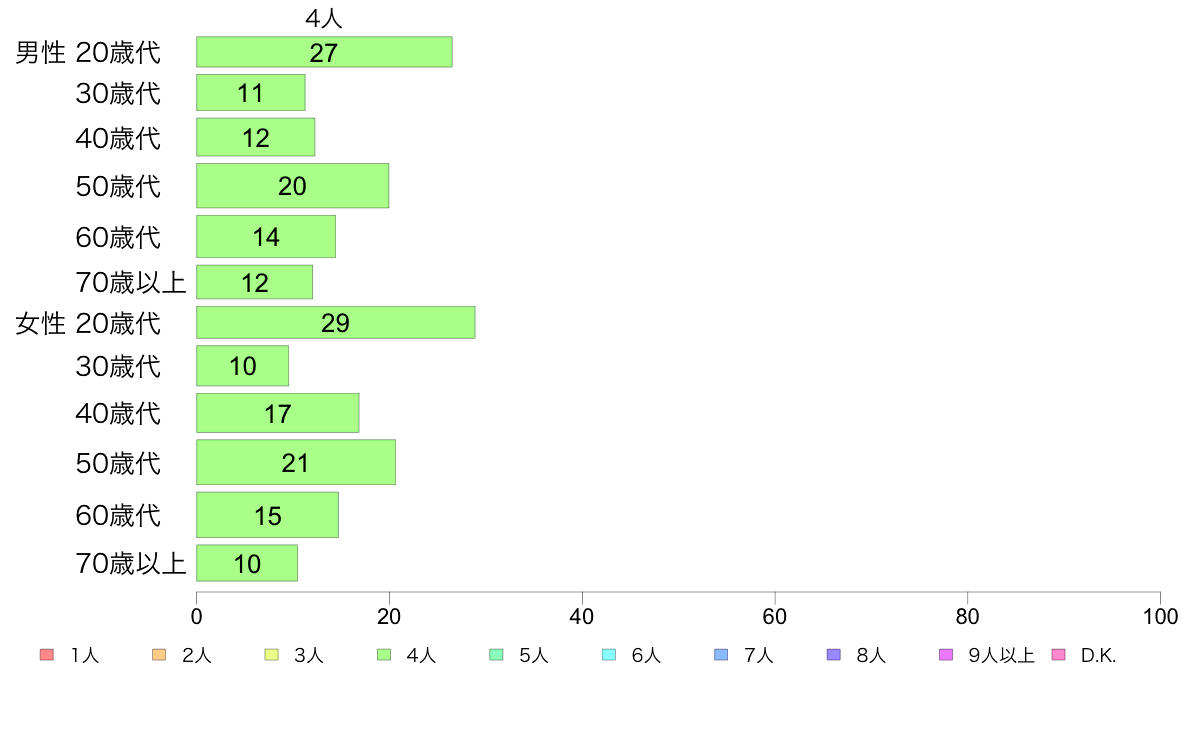
Task: Select the 男性 20歳代 bar showing 27
Action: (324, 52)
